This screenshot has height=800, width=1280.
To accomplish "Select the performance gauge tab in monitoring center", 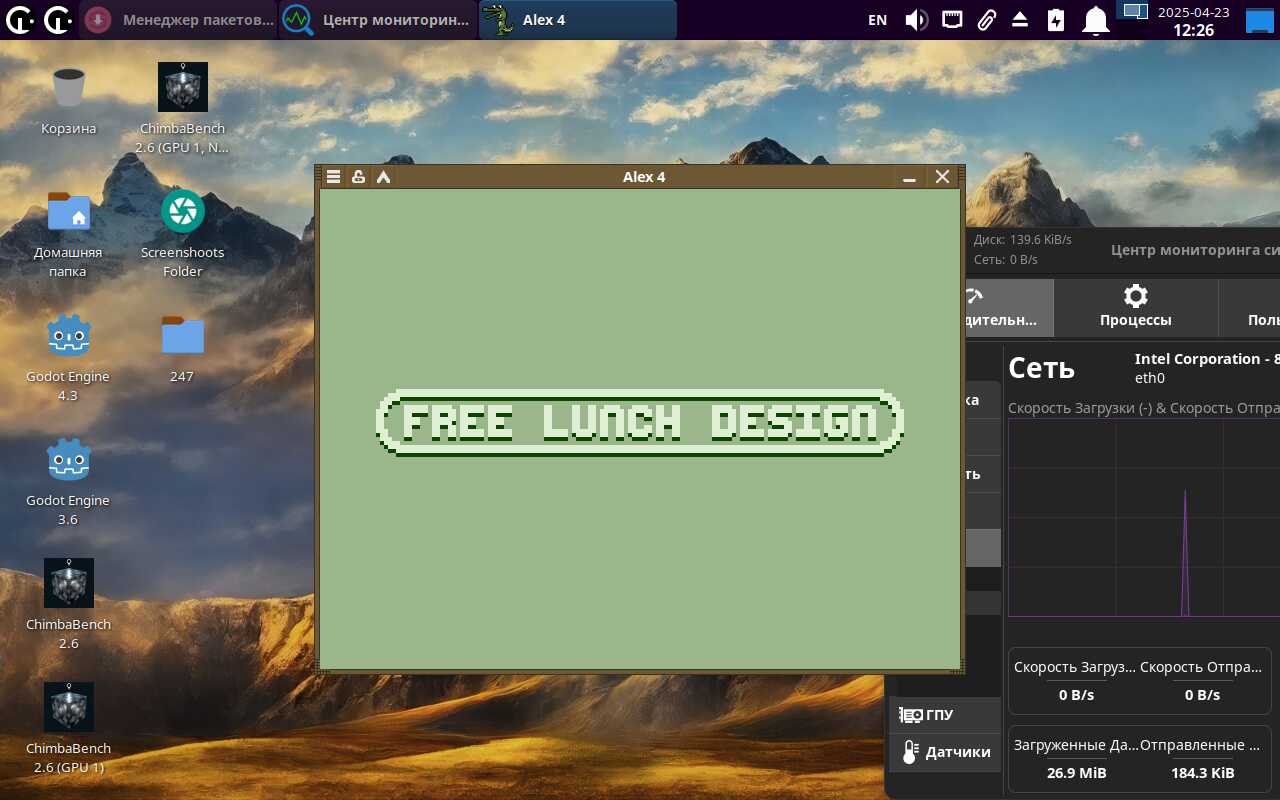I will (1010, 307).
